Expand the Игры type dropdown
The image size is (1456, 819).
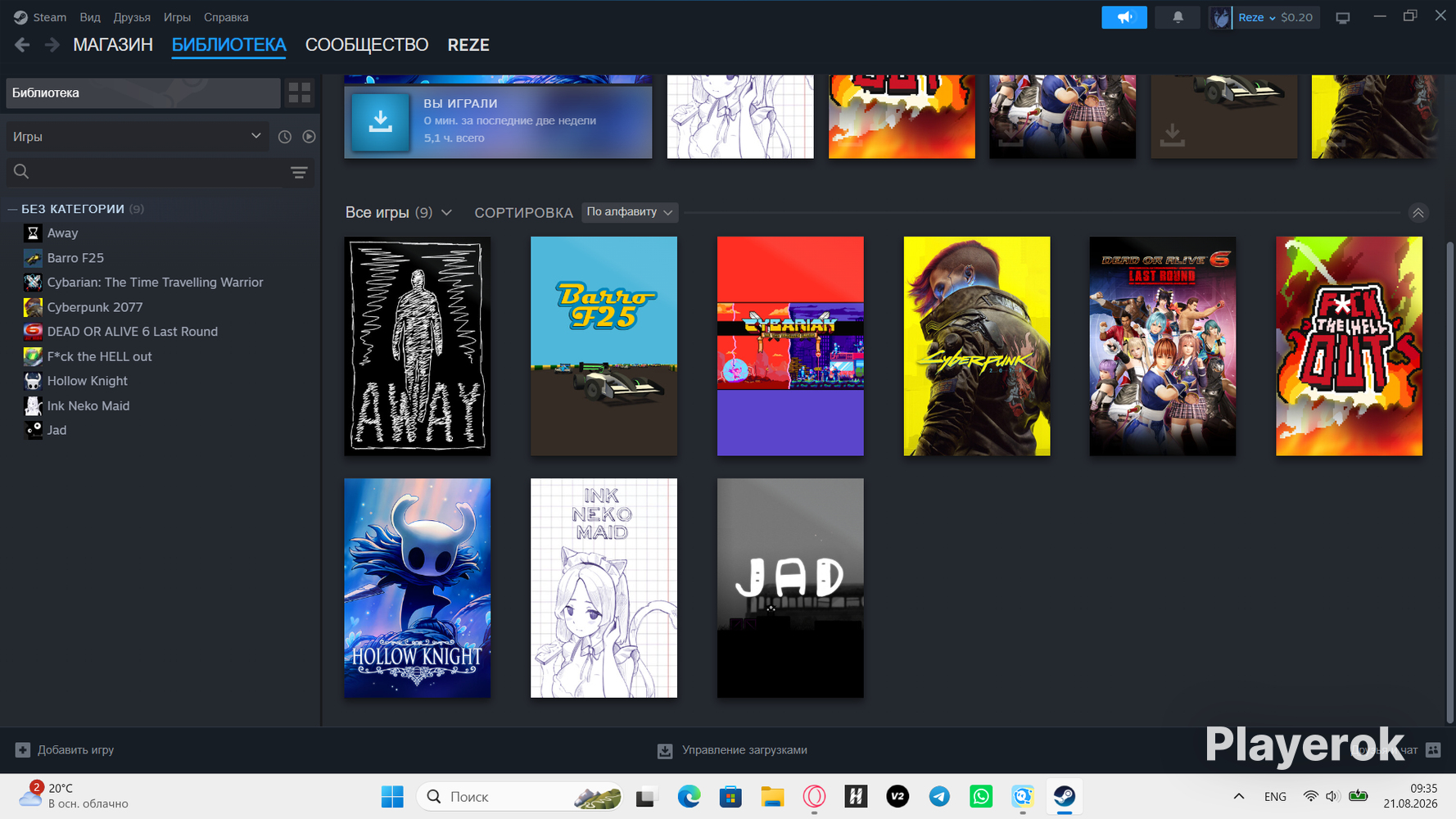(137, 137)
